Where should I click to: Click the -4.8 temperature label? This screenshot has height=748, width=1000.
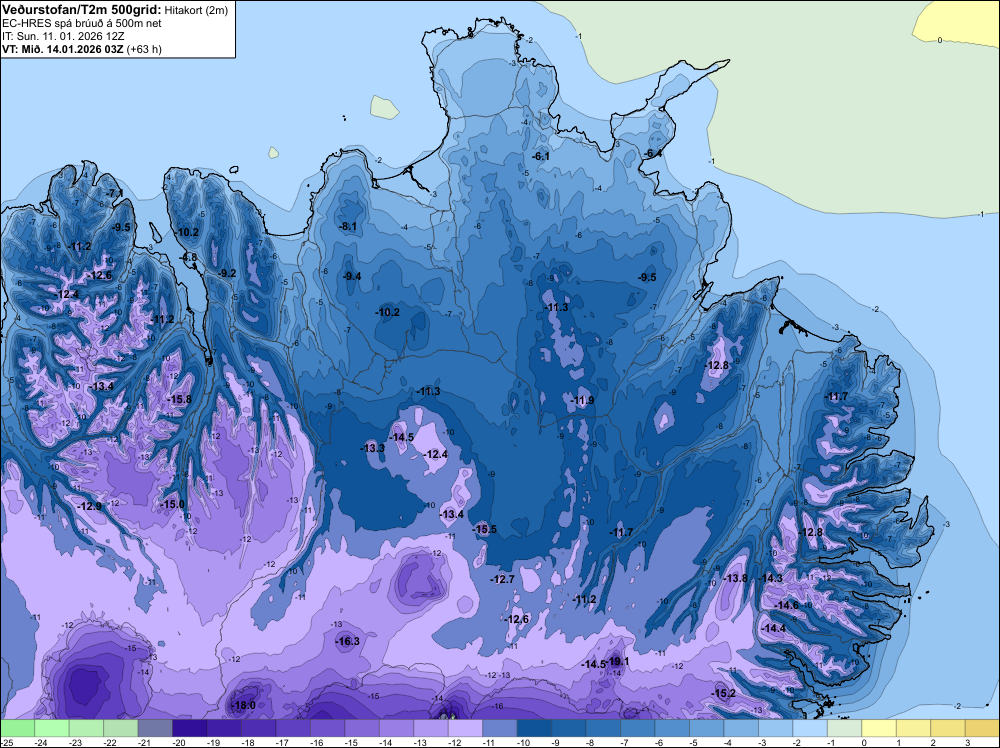(189, 258)
